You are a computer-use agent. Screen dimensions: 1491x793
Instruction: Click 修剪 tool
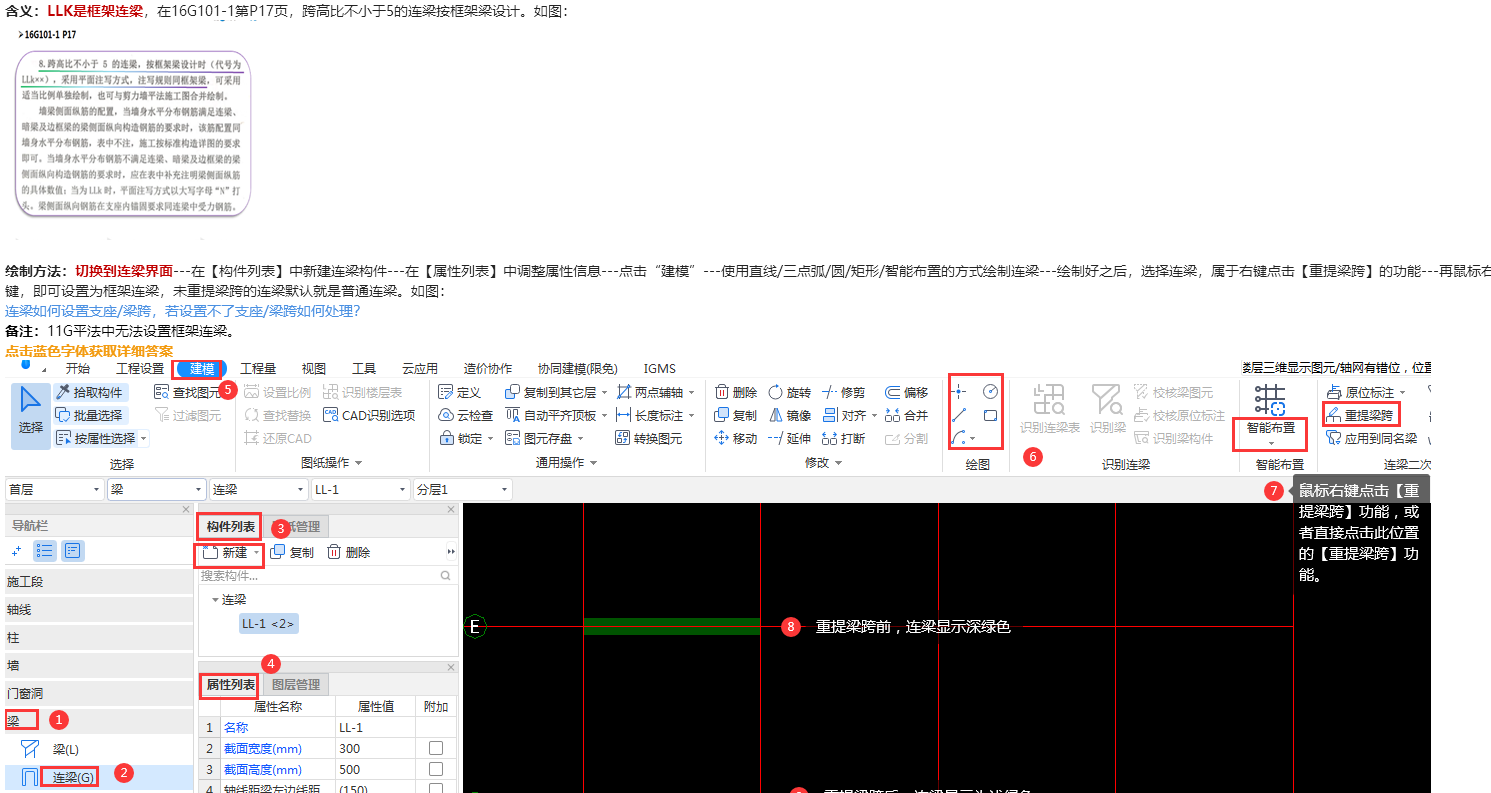[x=843, y=392]
